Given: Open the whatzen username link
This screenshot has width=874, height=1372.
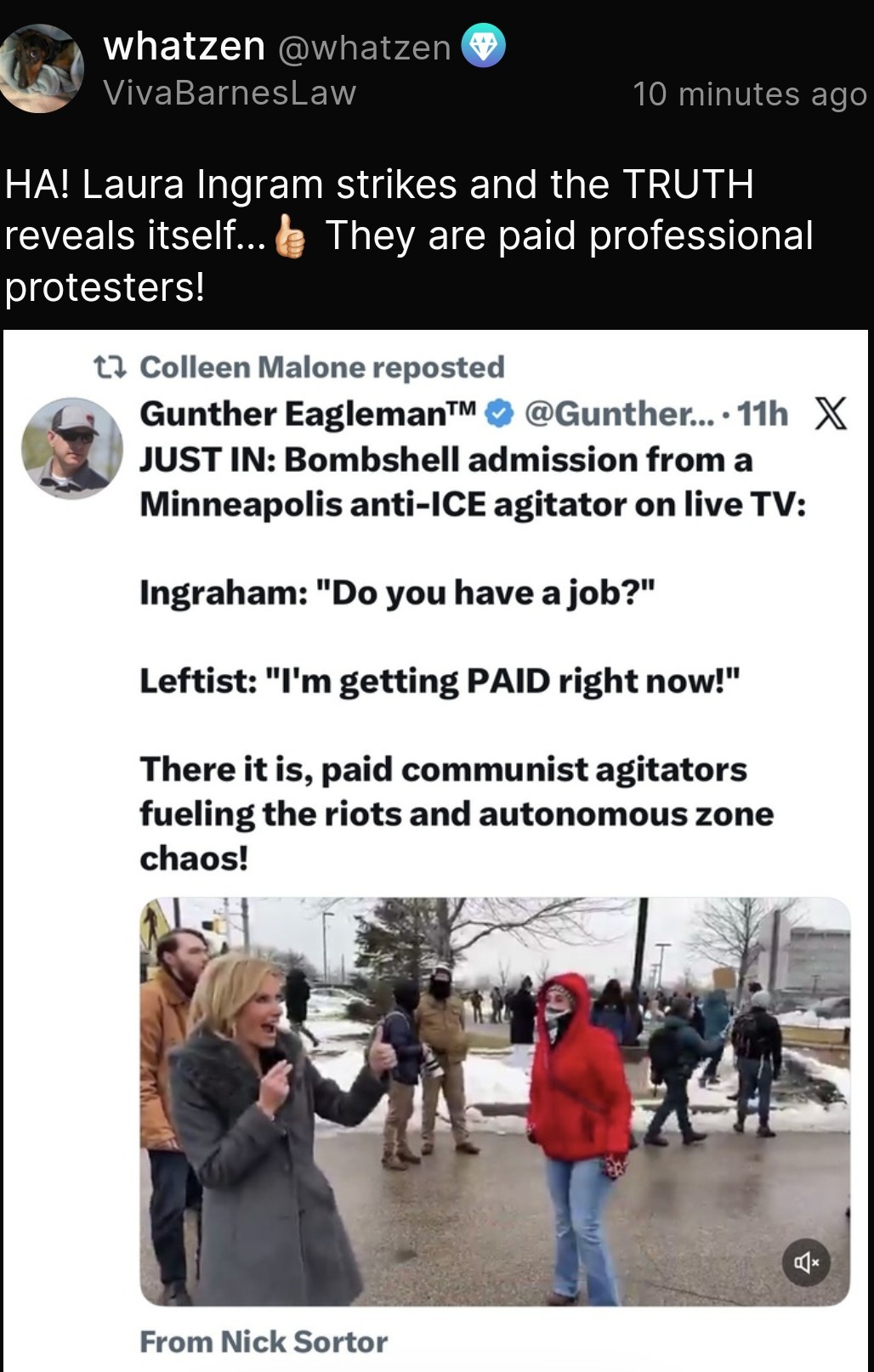Looking at the screenshot, I should pyautogui.click(x=184, y=46).
